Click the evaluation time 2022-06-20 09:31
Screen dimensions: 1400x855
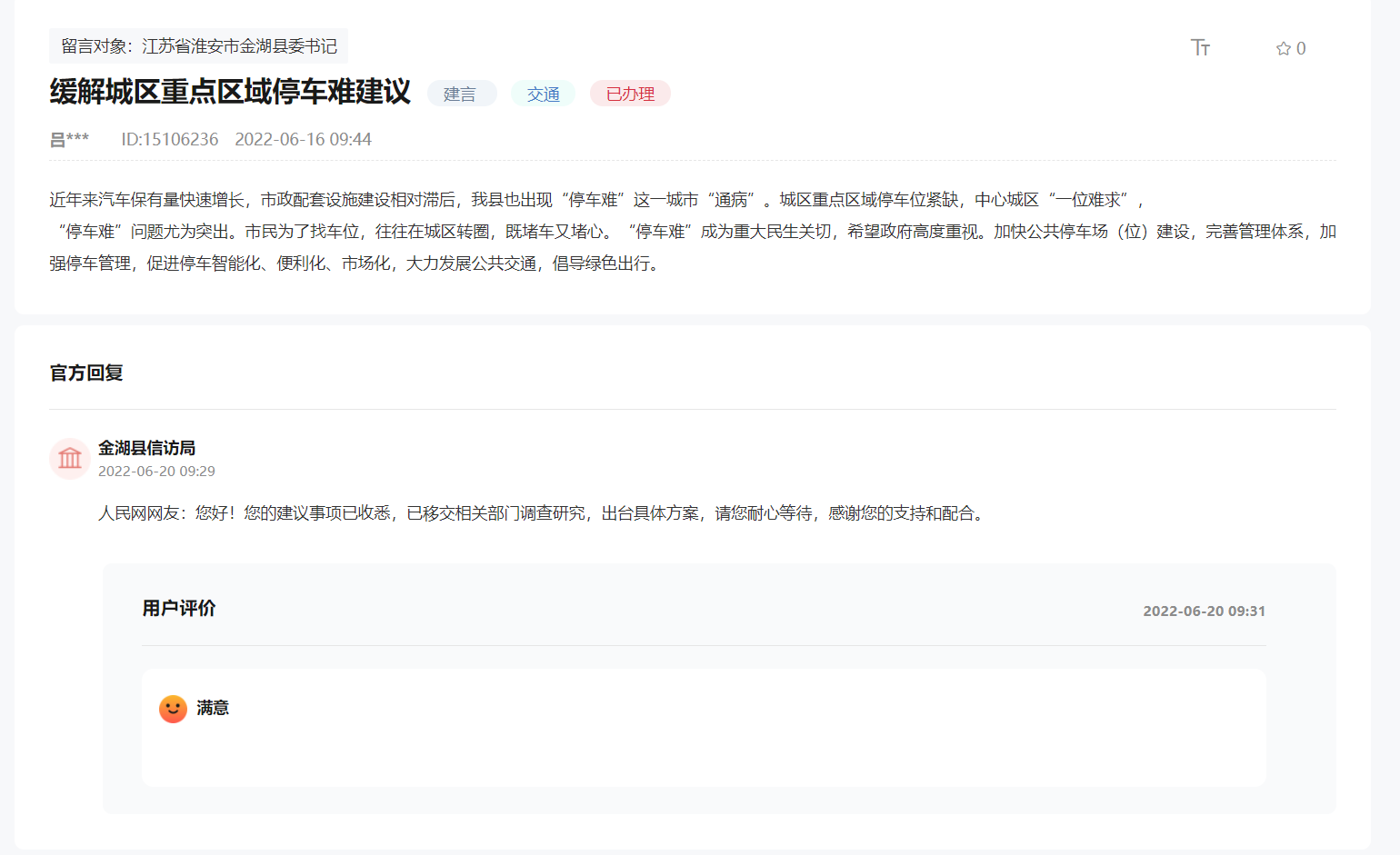(1204, 611)
